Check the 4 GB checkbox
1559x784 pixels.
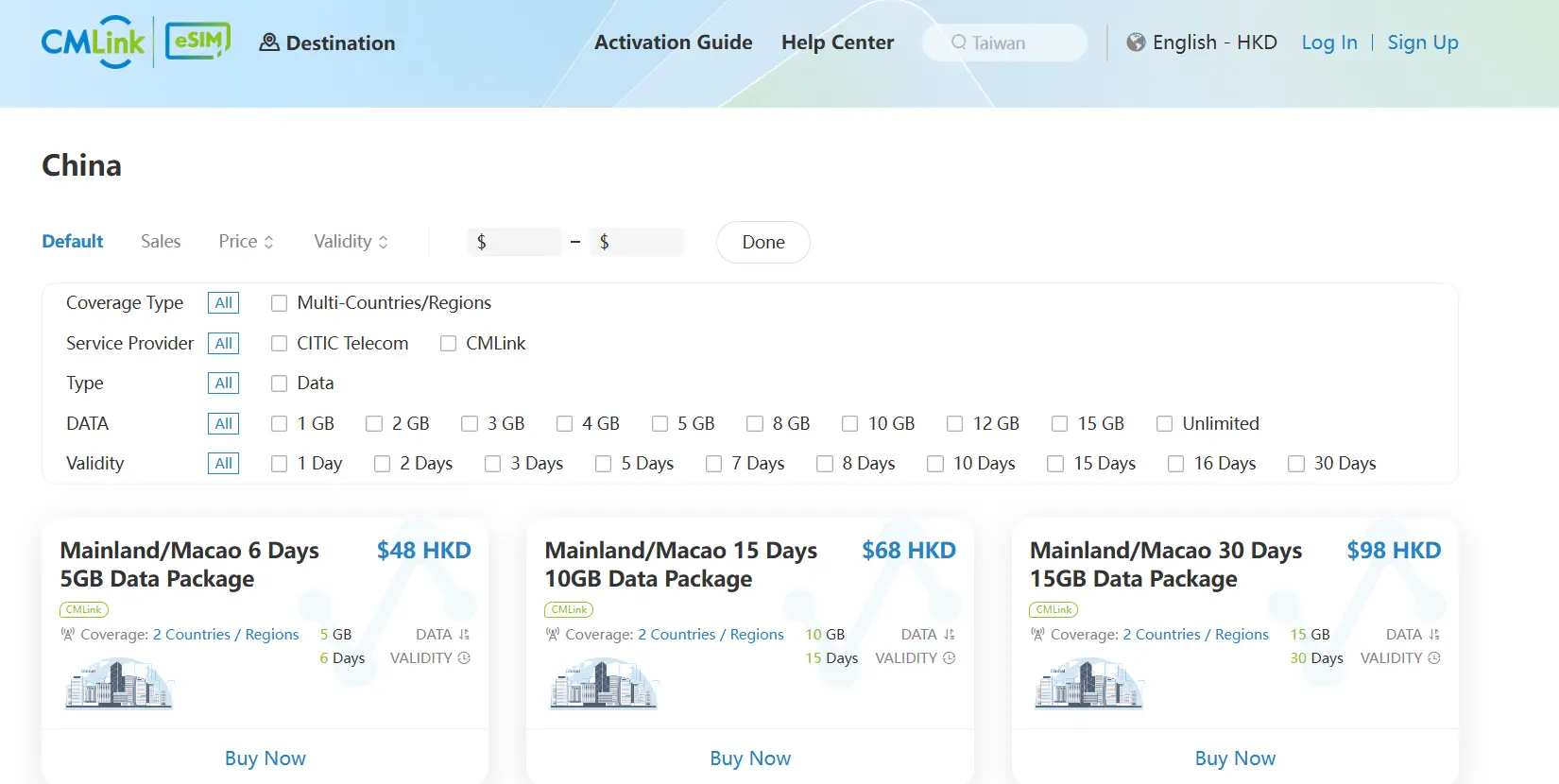pyautogui.click(x=564, y=424)
